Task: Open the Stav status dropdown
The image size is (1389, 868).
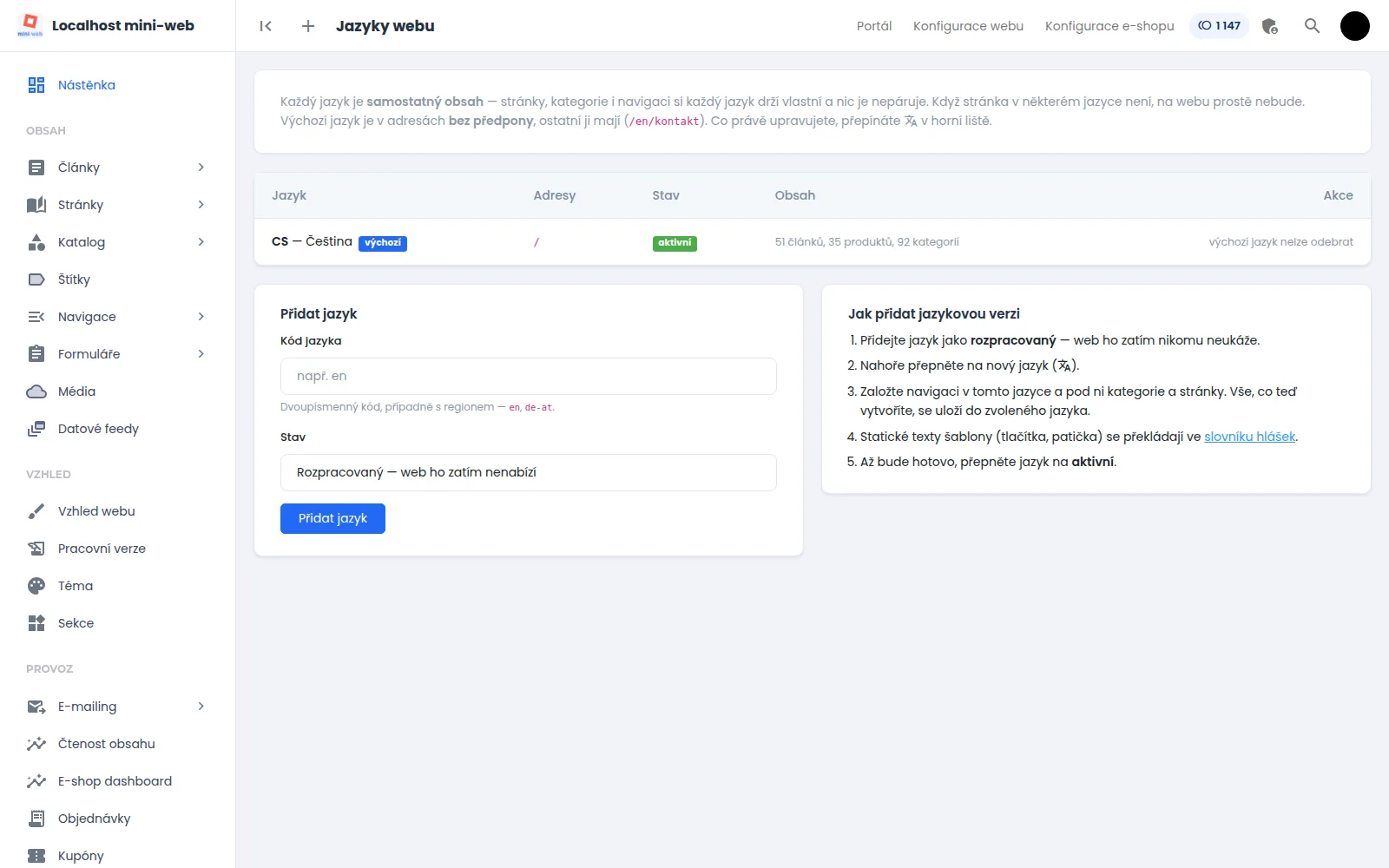Action: click(x=528, y=472)
